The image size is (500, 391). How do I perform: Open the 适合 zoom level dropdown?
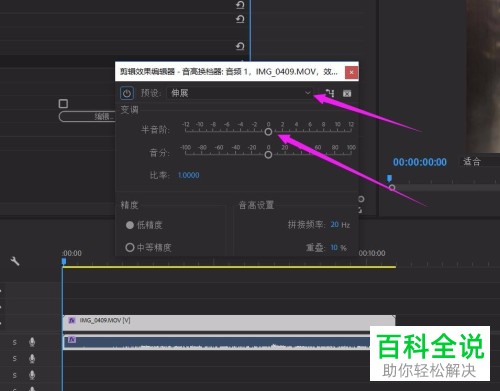480,162
